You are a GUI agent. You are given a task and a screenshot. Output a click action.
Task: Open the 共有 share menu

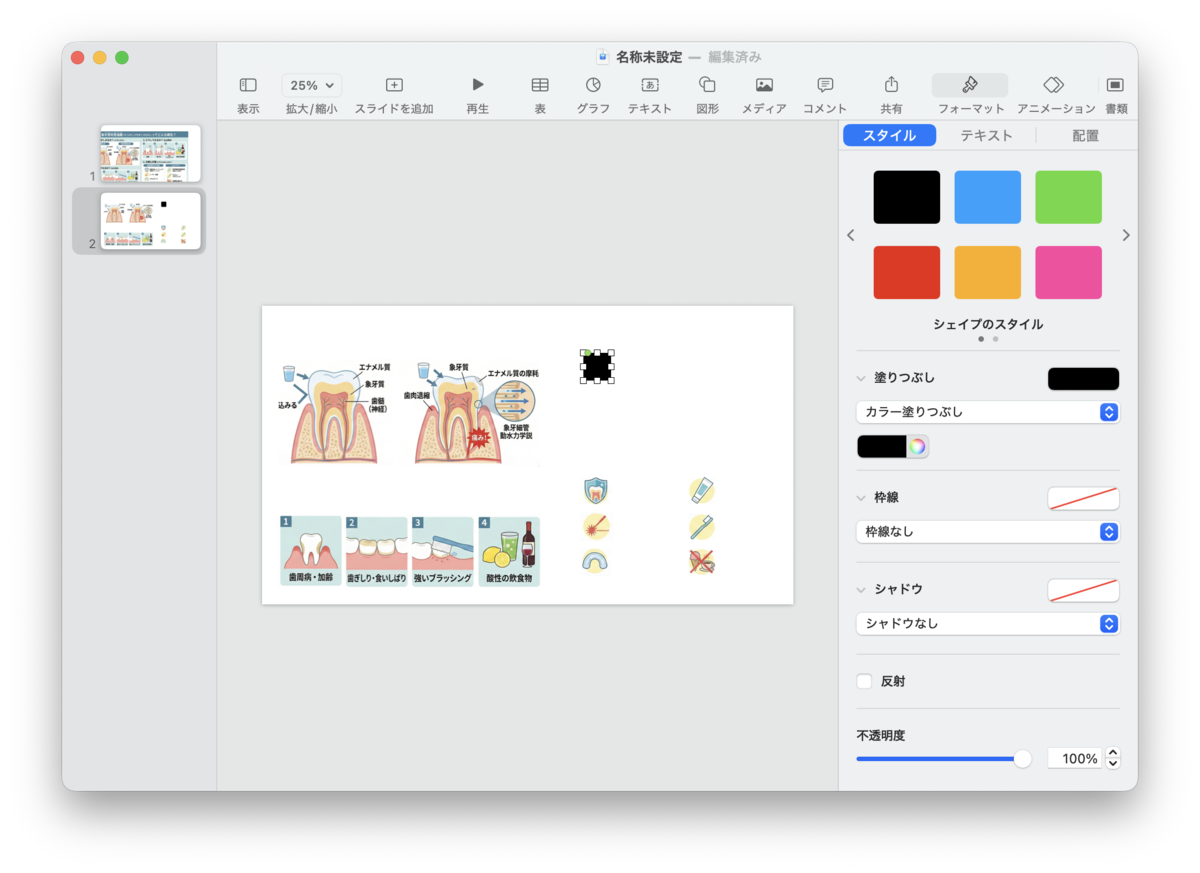(892, 86)
